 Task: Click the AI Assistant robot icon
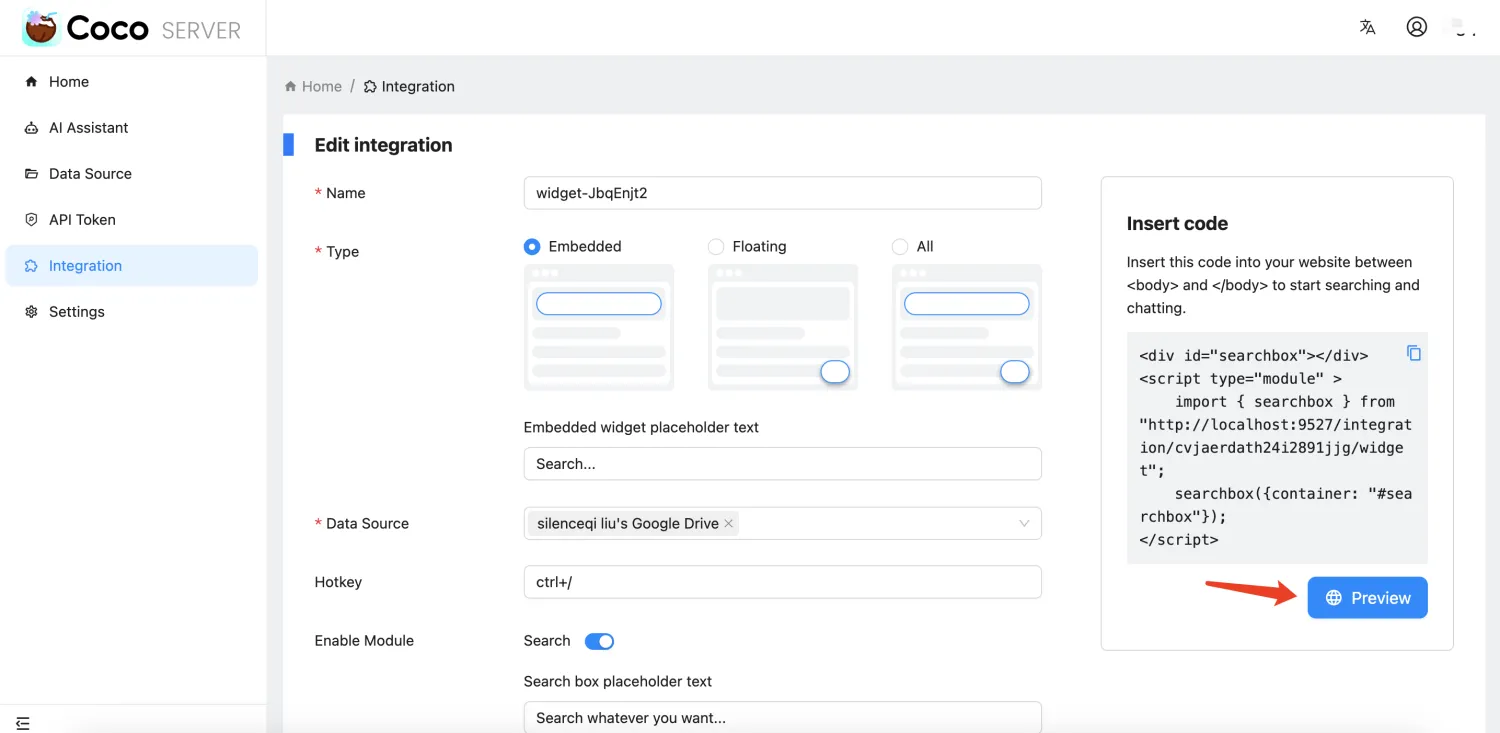pyautogui.click(x=31, y=128)
